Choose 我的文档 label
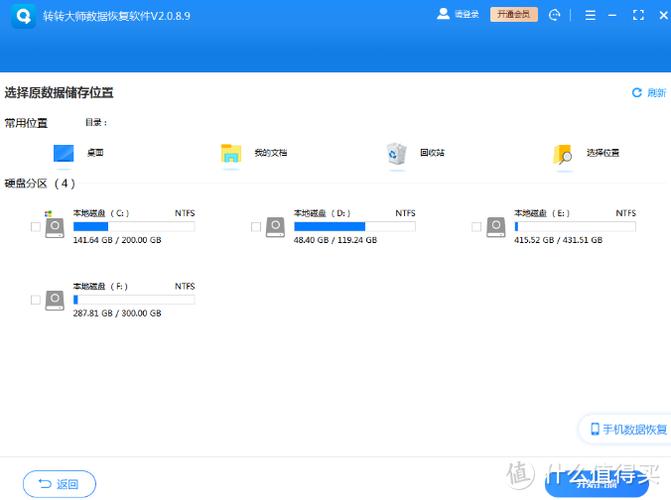The image size is (671, 500). coord(270,153)
